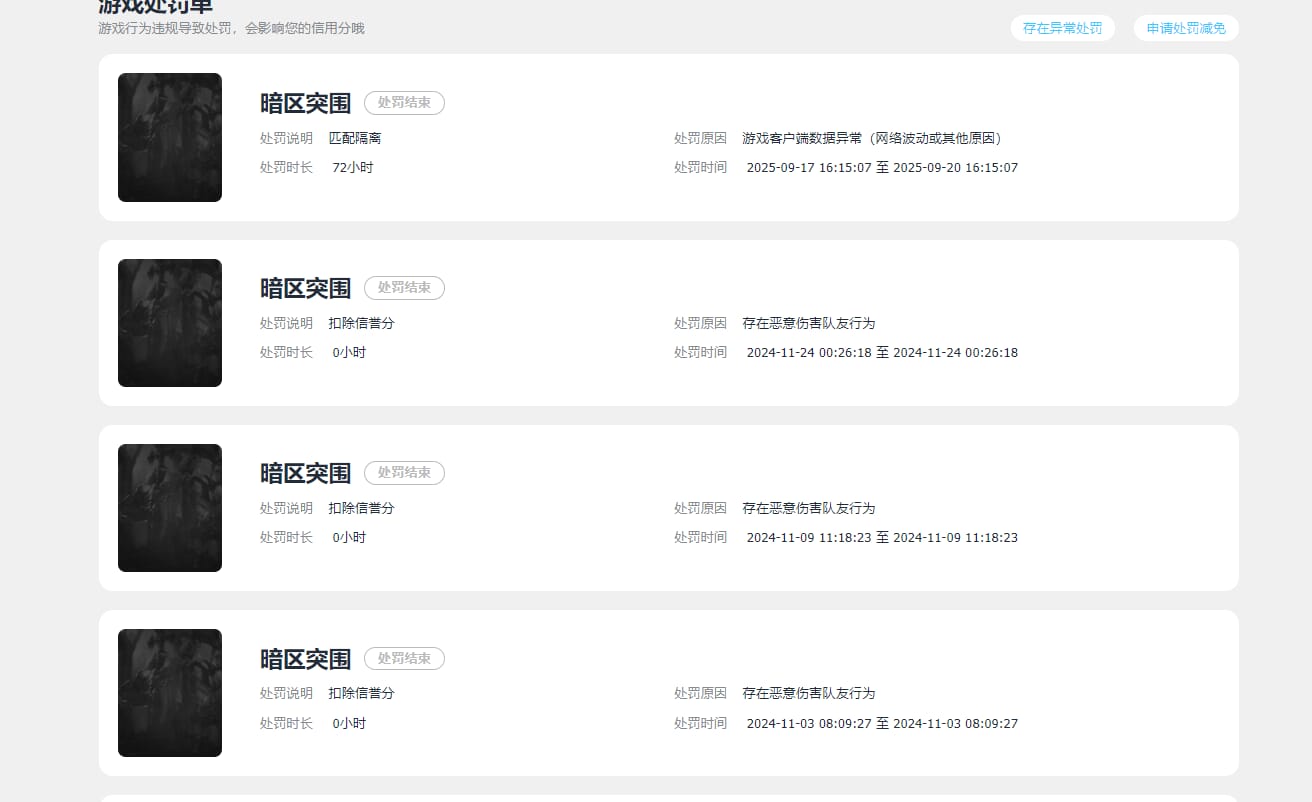Click the 处罚结束 badge on 72小时 penalty card
Screen dimensions: 1312x802
(404, 102)
